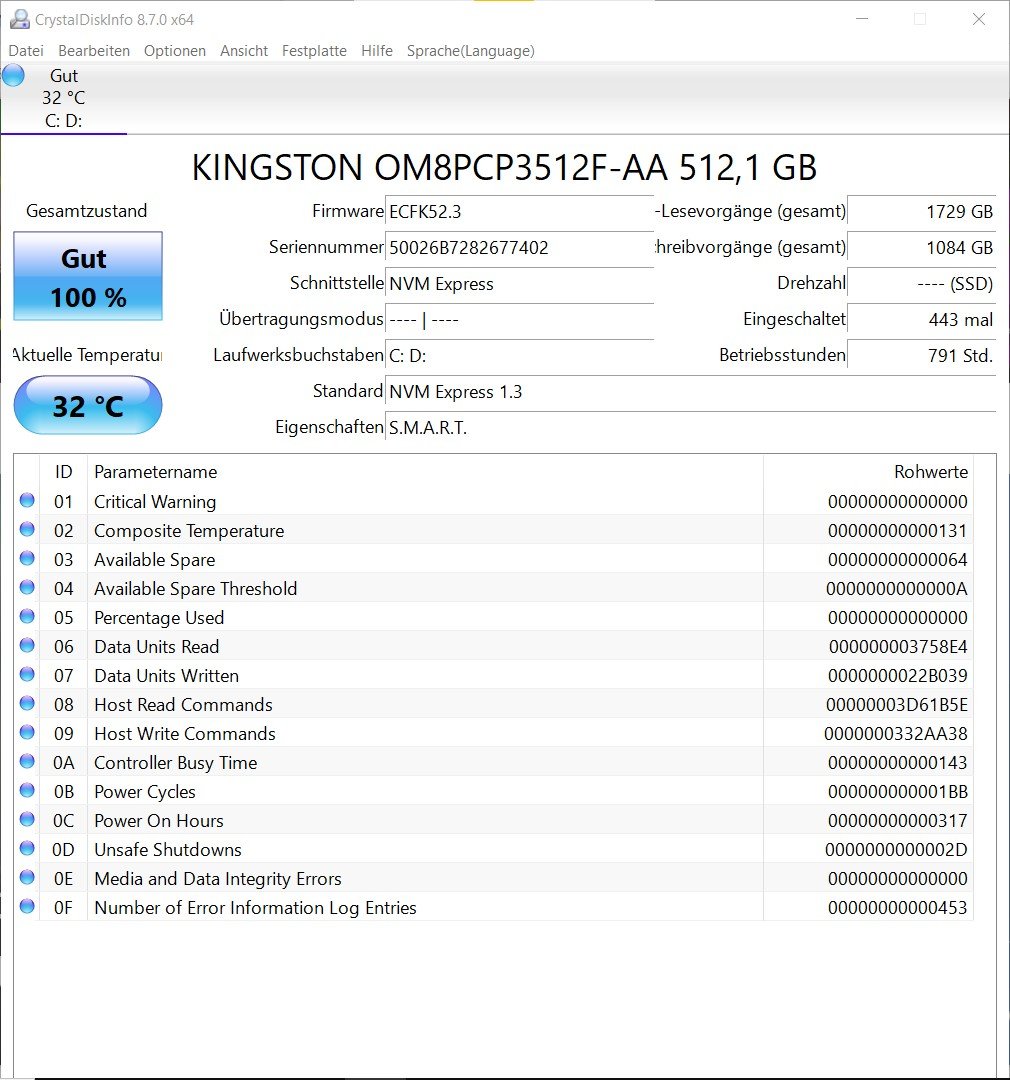The width and height of the screenshot is (1010, 1080).
Task: Click status orb for Data Units Read
Action: [27, 645]
